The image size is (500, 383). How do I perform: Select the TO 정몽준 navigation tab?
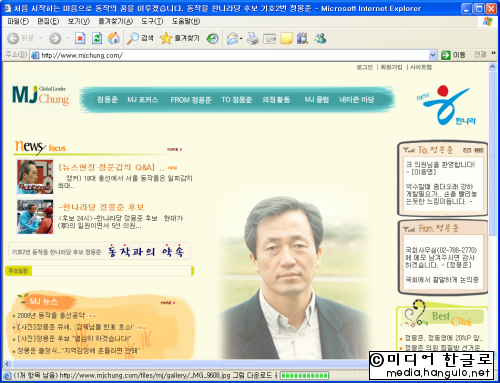click(236, 100)
